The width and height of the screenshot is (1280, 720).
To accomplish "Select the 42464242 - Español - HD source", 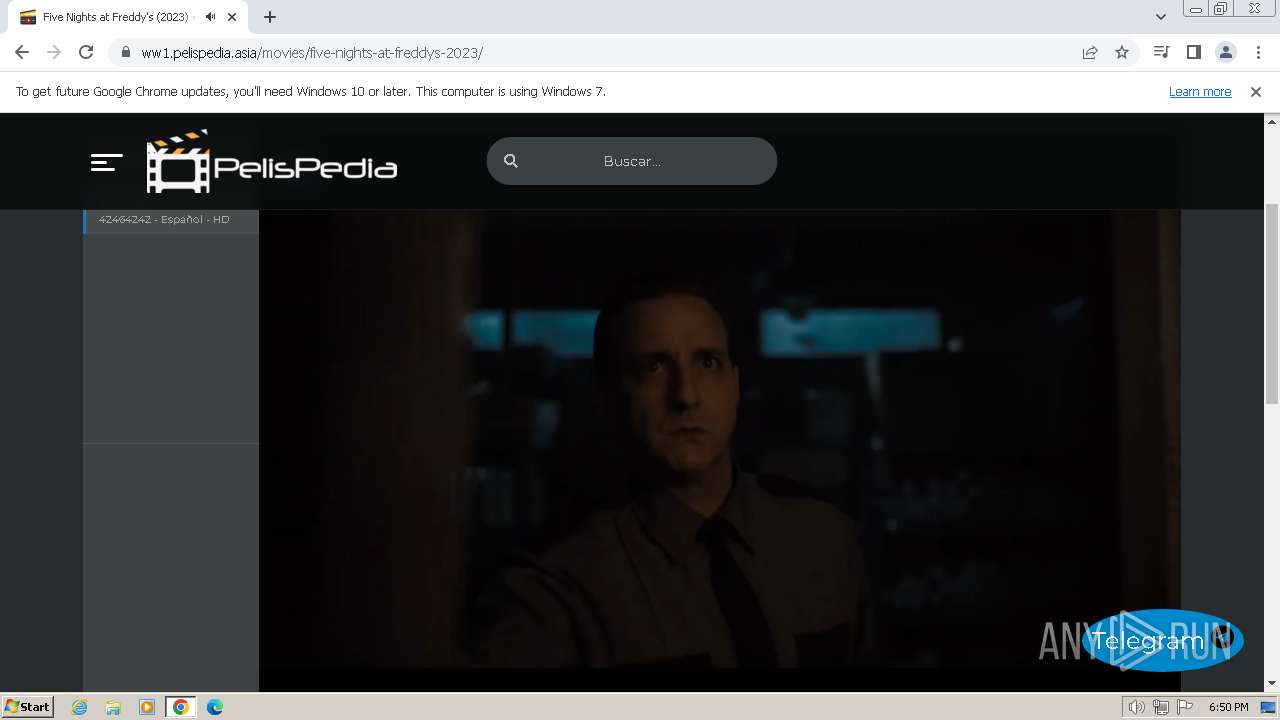I will click(x=171, y=219).
